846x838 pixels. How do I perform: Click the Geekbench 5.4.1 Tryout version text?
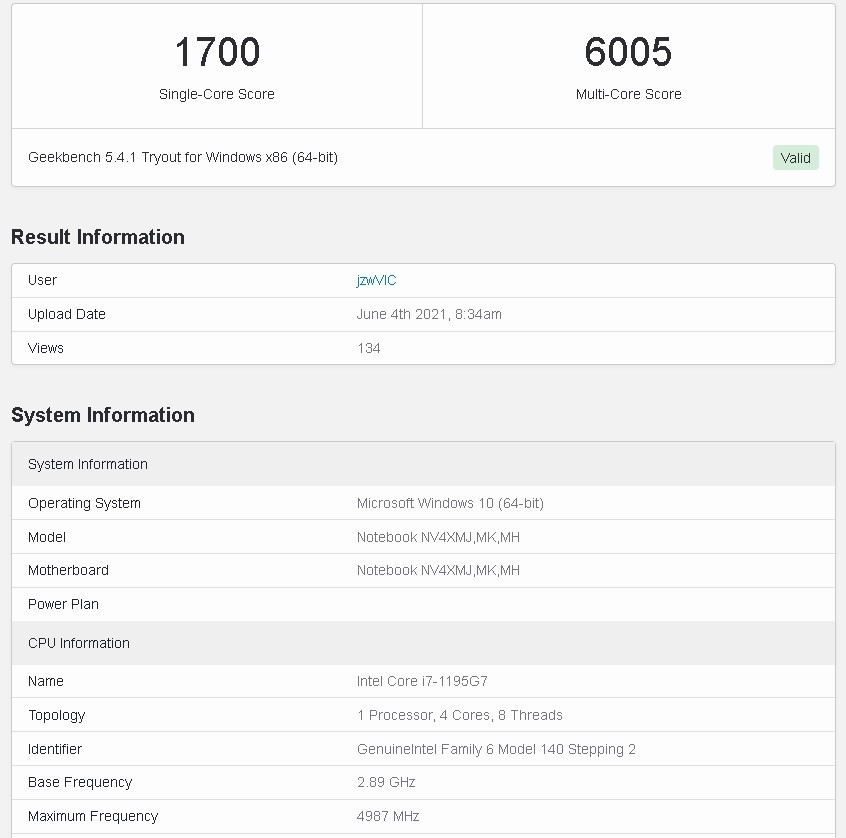pyautogui.click(x=183, y=157)
